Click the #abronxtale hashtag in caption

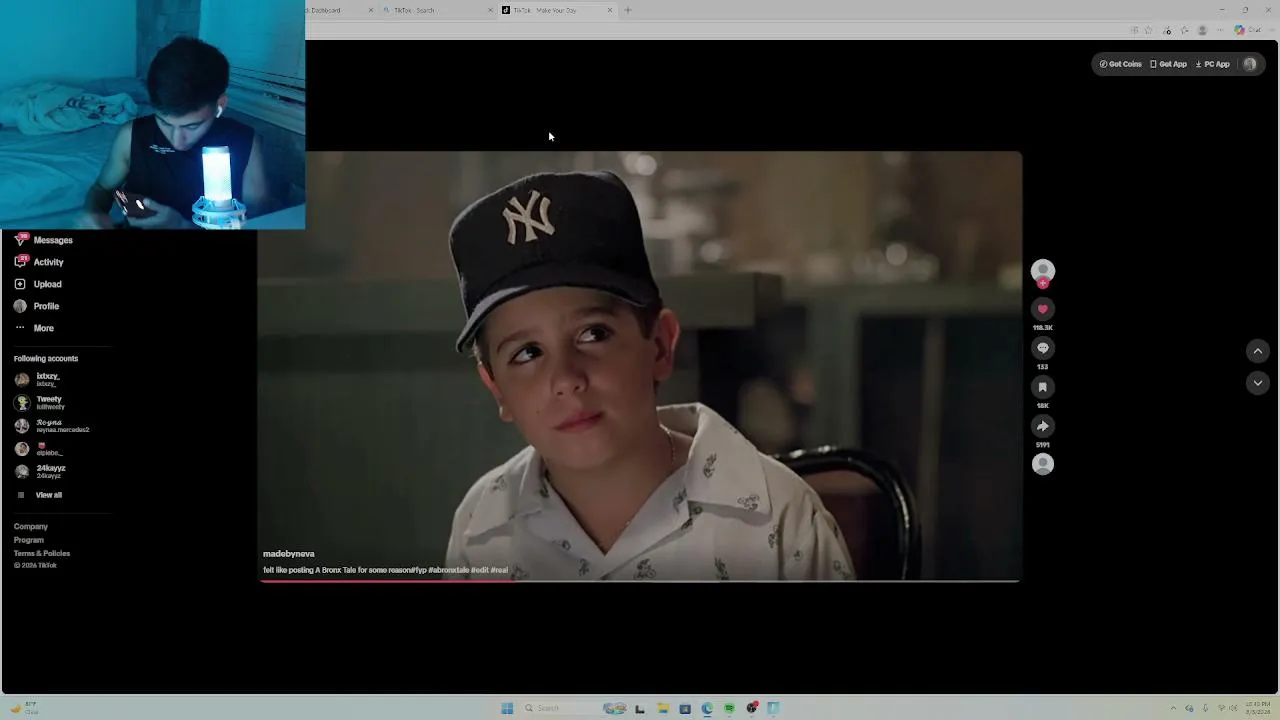click(x=449, y=570)
